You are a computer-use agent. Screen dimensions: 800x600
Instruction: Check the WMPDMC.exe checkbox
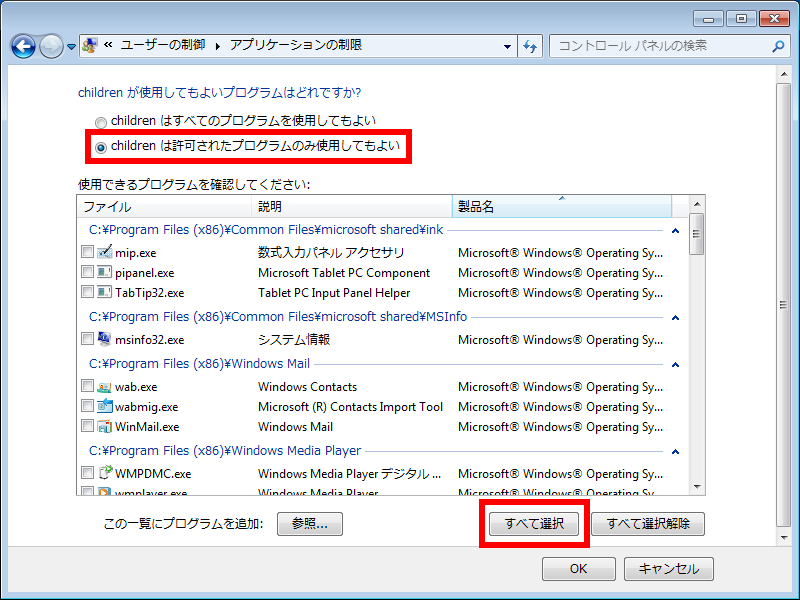pos(87,472)
